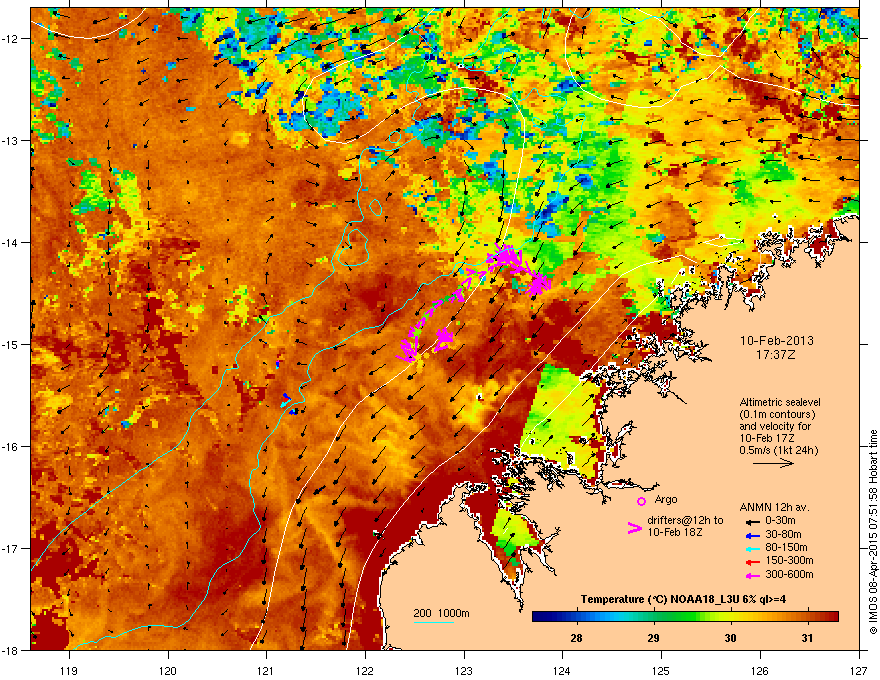The width and height of the screenshot is (880, 680).
Task: Click the blue 30-80m arrow legend icon
Action: (752, 535)
